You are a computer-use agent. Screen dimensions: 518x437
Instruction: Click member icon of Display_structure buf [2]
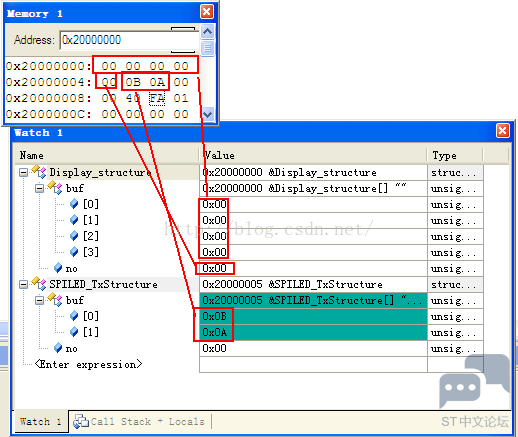74,236
